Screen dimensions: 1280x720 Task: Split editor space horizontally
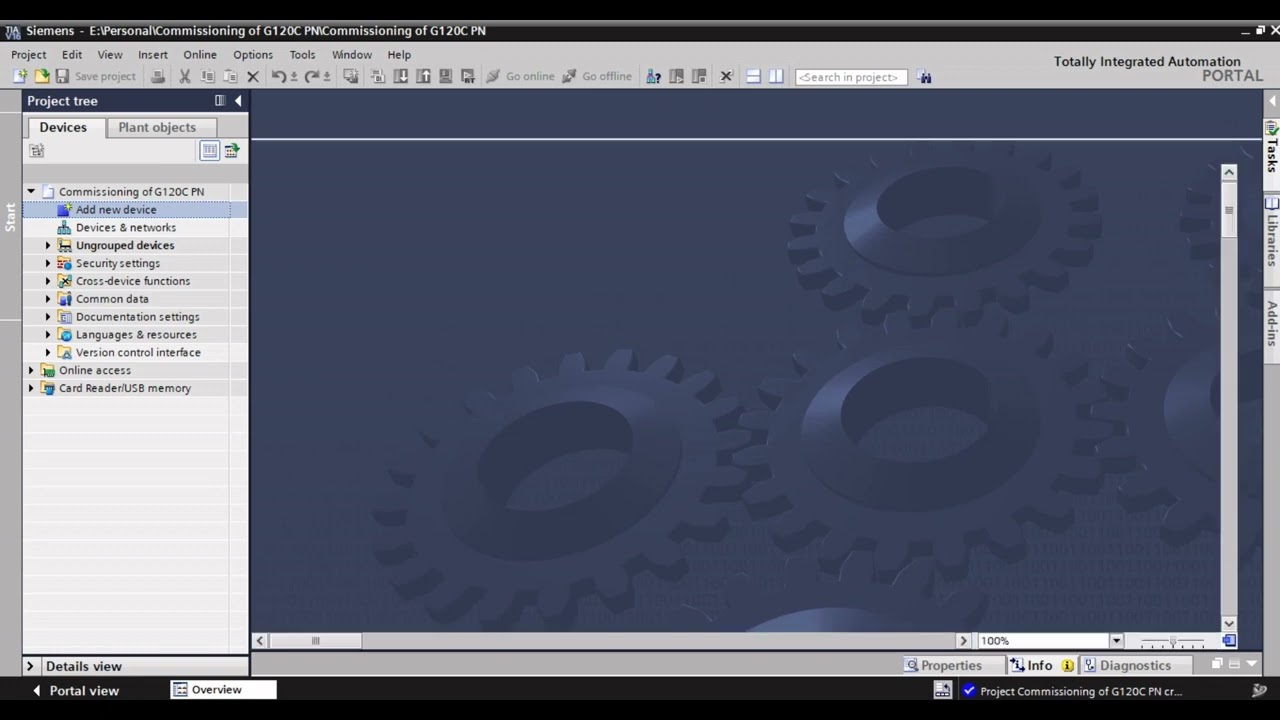coord(753,76)
